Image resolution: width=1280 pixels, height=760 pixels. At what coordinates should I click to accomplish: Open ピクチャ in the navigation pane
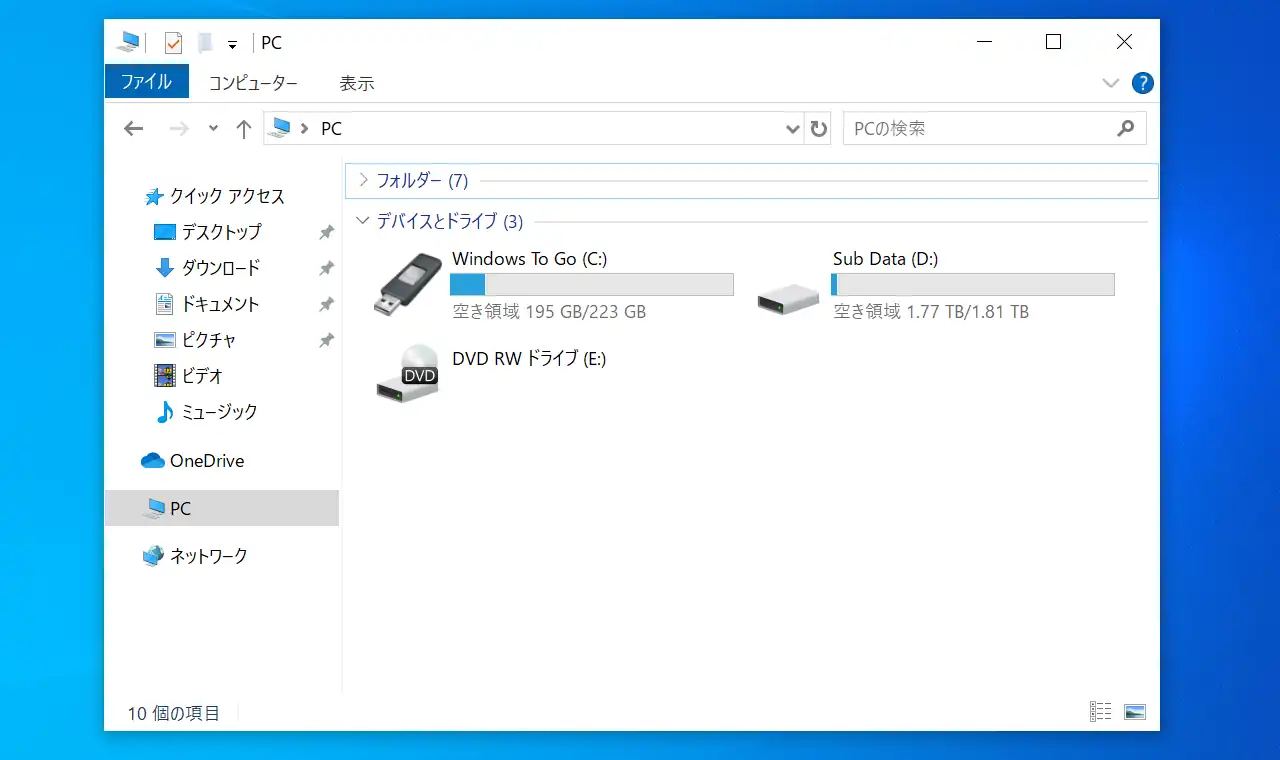click(x=209, y=340)
